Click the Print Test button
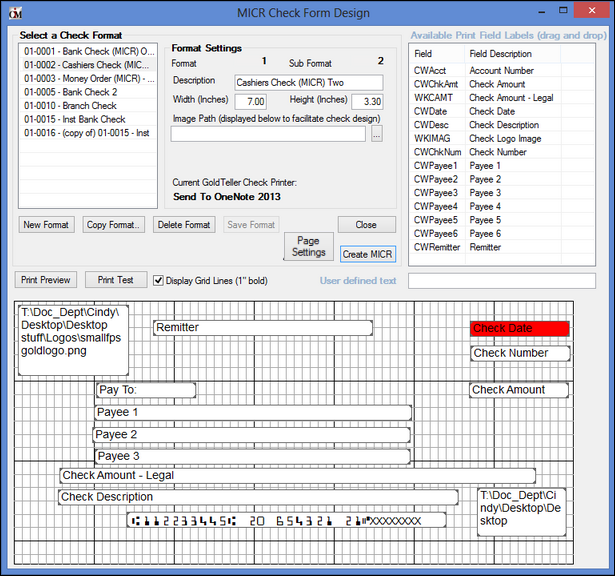This screenshot has height=576, width=615. [116, 280]
